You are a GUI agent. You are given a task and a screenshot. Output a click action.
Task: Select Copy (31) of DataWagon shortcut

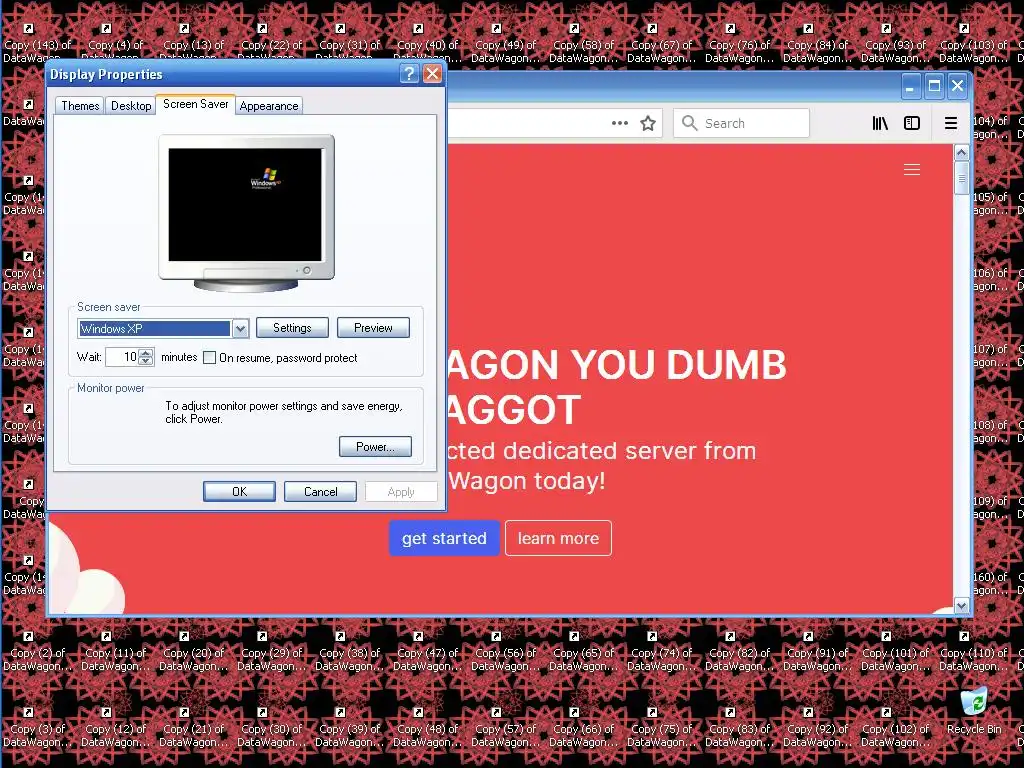coord(349,43)
